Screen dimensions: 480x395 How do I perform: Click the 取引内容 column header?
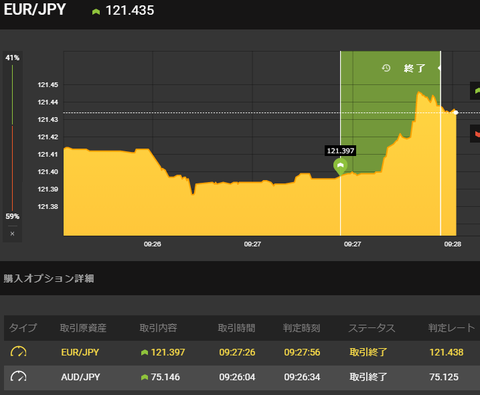click(158, 328)
